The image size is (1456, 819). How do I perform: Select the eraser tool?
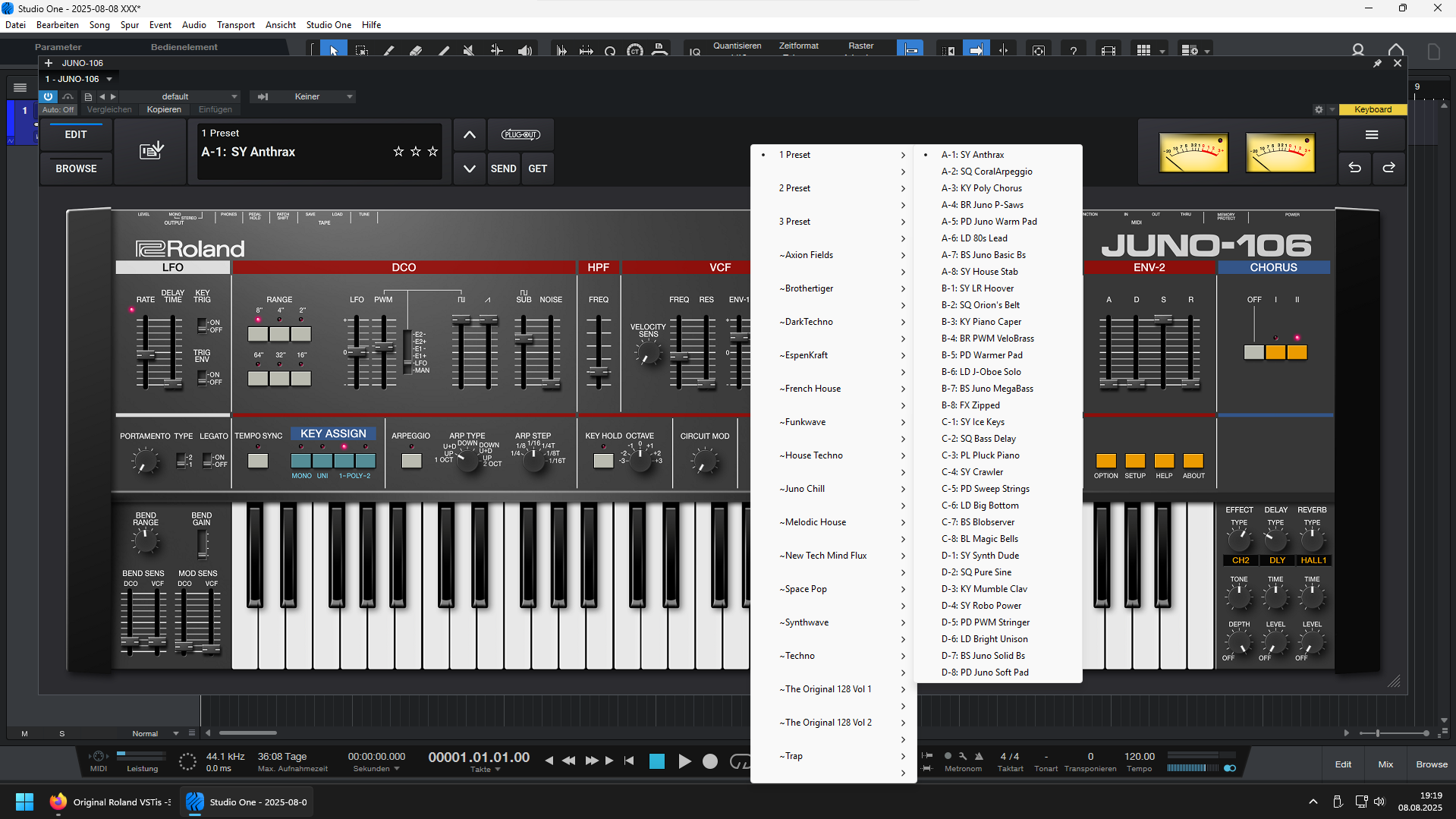point(416,50)
